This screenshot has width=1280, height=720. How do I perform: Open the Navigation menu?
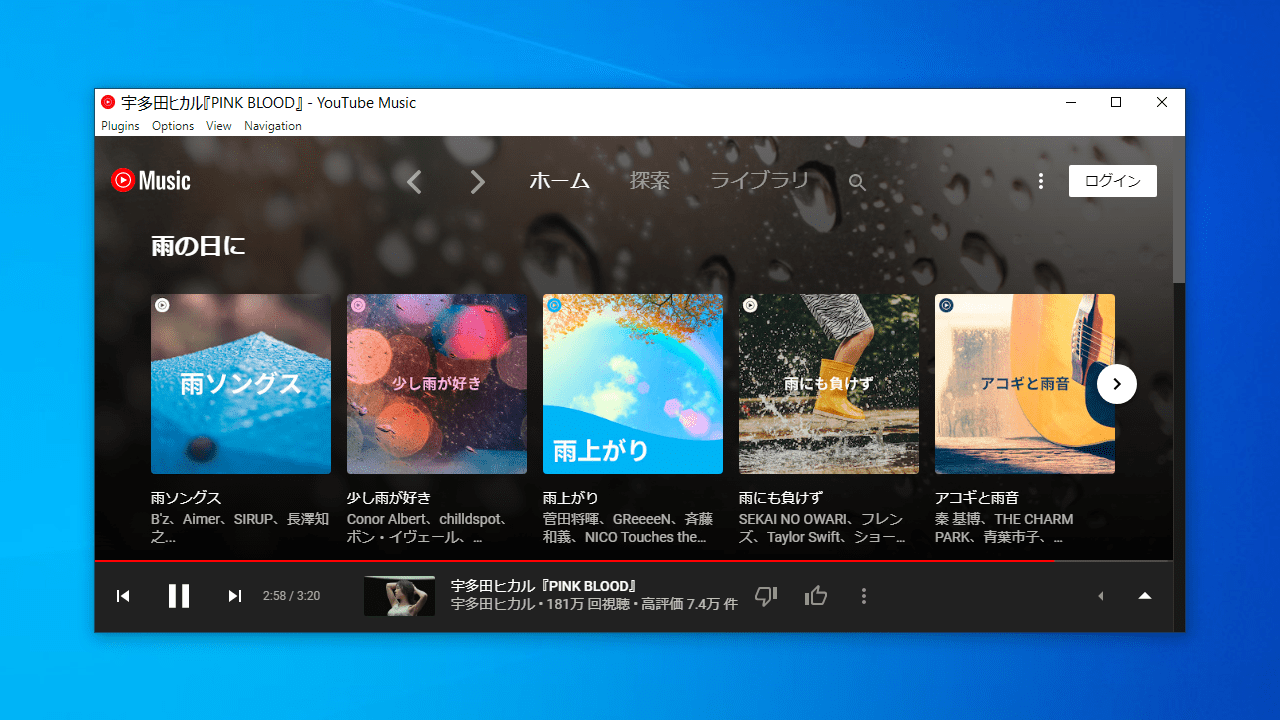(273, 126)
